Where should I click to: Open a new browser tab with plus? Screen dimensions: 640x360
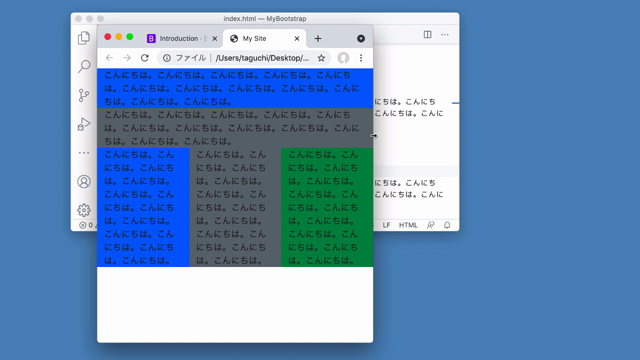point(318,38)
